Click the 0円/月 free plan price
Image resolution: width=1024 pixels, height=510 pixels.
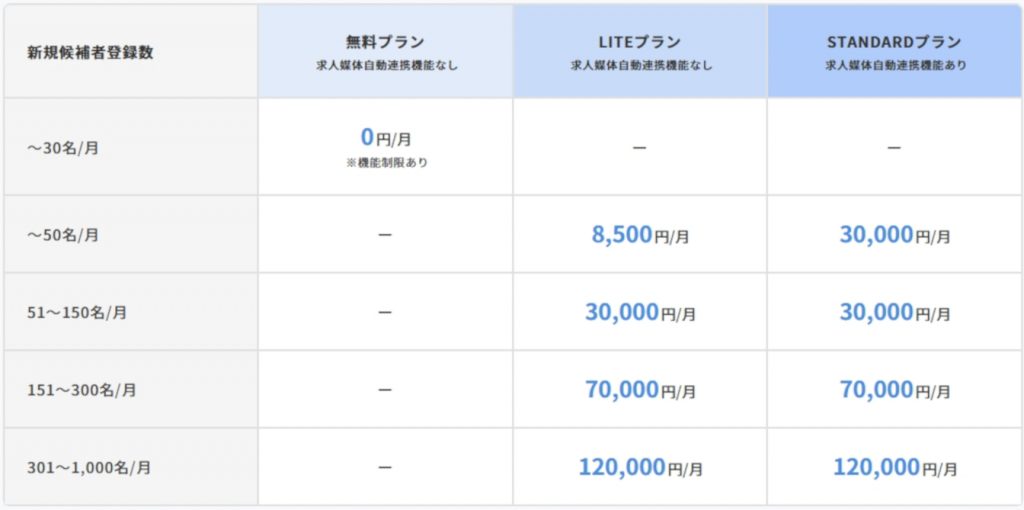[385, 138]
